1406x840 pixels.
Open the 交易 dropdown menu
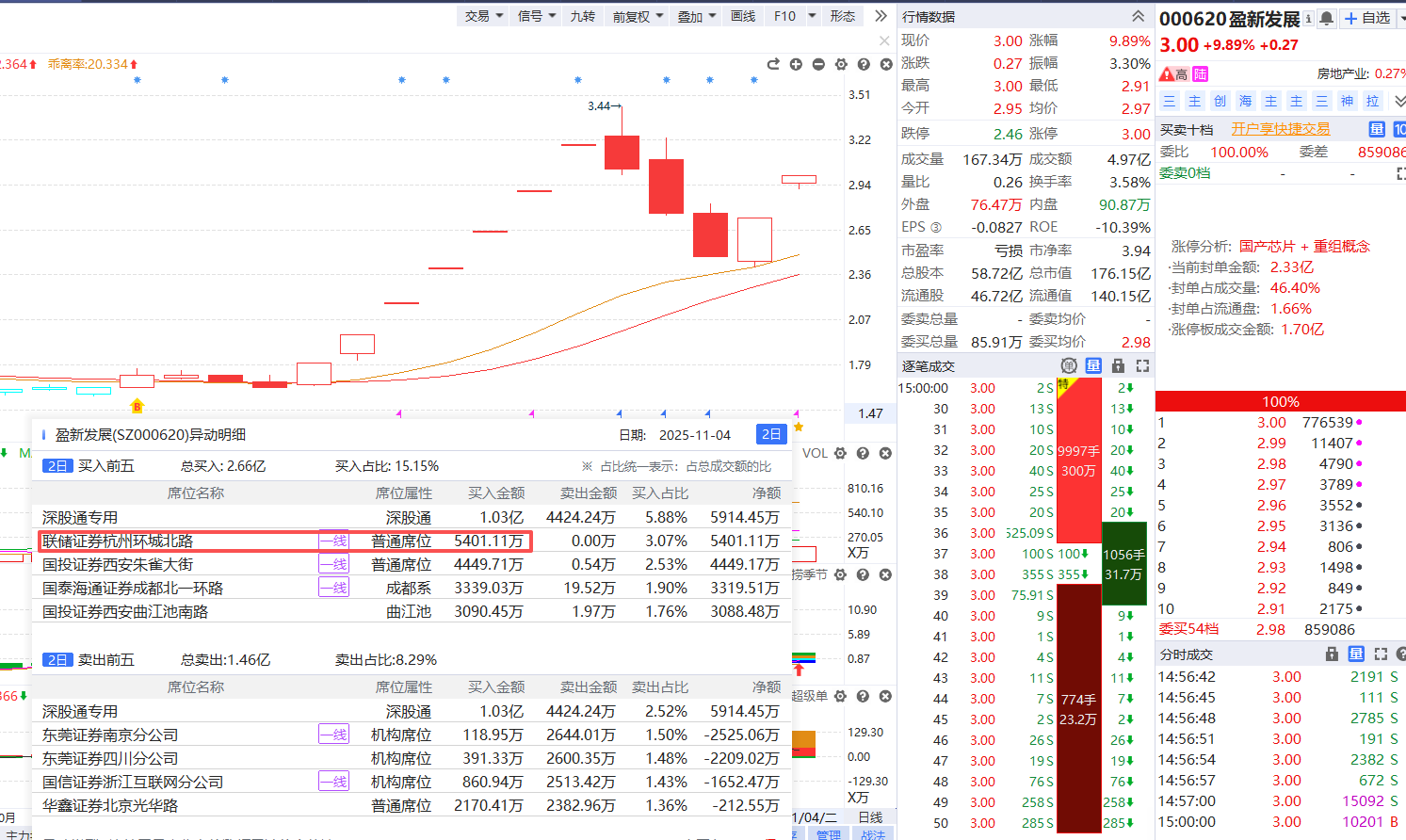[x=483, y=16]
